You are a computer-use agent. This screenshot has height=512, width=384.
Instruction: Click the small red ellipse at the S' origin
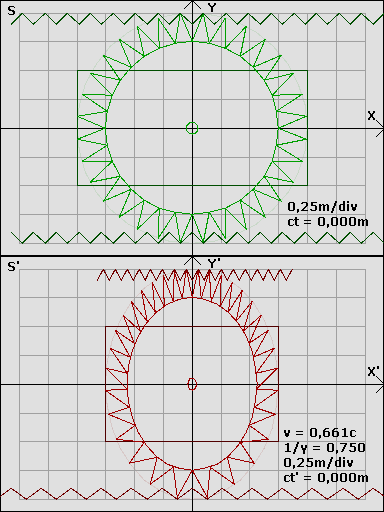pos(192,384)
